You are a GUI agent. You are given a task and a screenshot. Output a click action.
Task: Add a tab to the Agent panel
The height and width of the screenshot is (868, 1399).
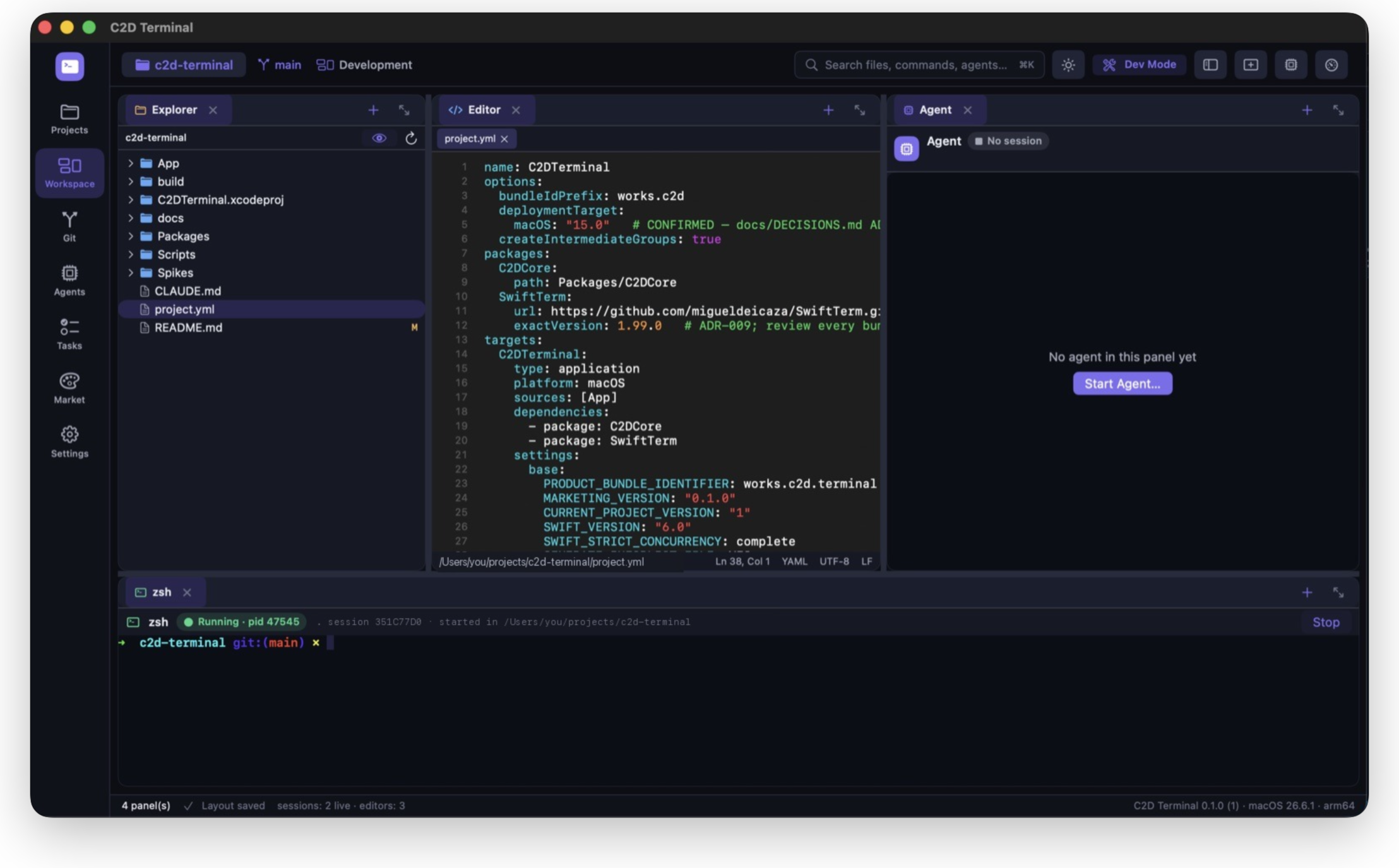point(1307,110)
